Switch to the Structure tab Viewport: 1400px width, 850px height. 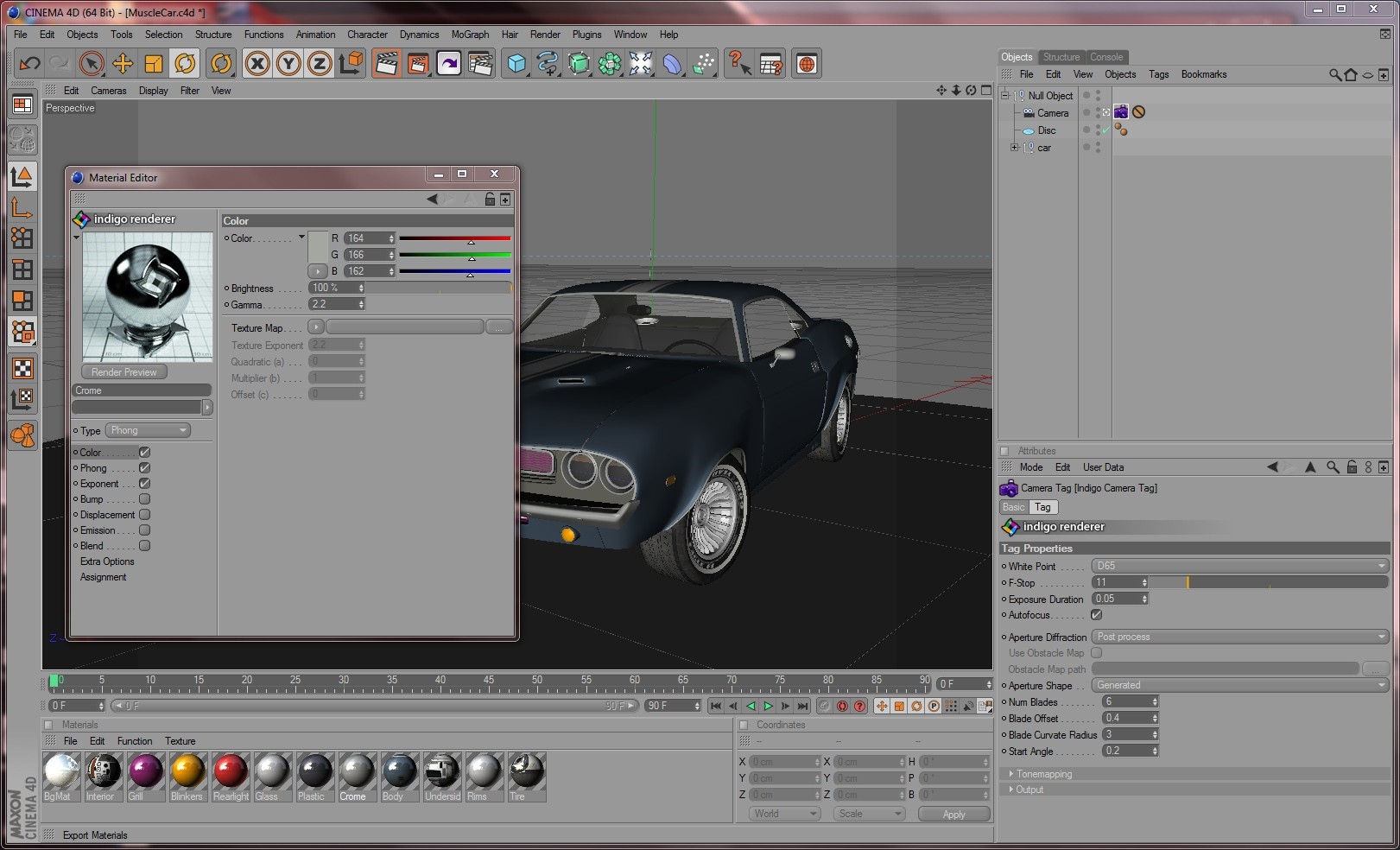click(x=1061, y=57)
